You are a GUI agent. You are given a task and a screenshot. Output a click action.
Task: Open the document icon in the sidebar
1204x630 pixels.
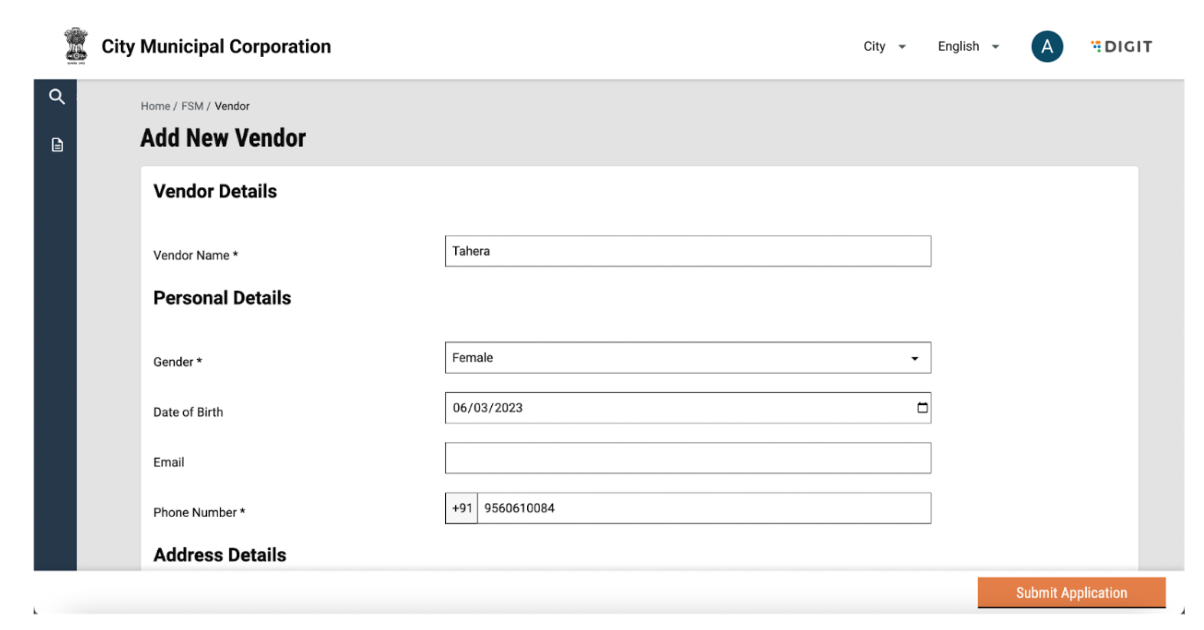[x=57, y=145]
